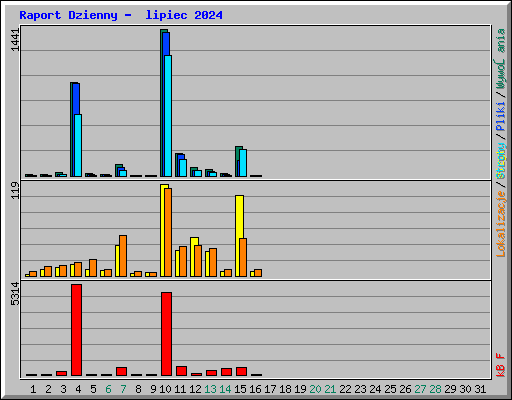Click the red KB bar for day 10
The height and width of the screenshot is (400, 512).
pyautogui.click(x=166, y=334)
